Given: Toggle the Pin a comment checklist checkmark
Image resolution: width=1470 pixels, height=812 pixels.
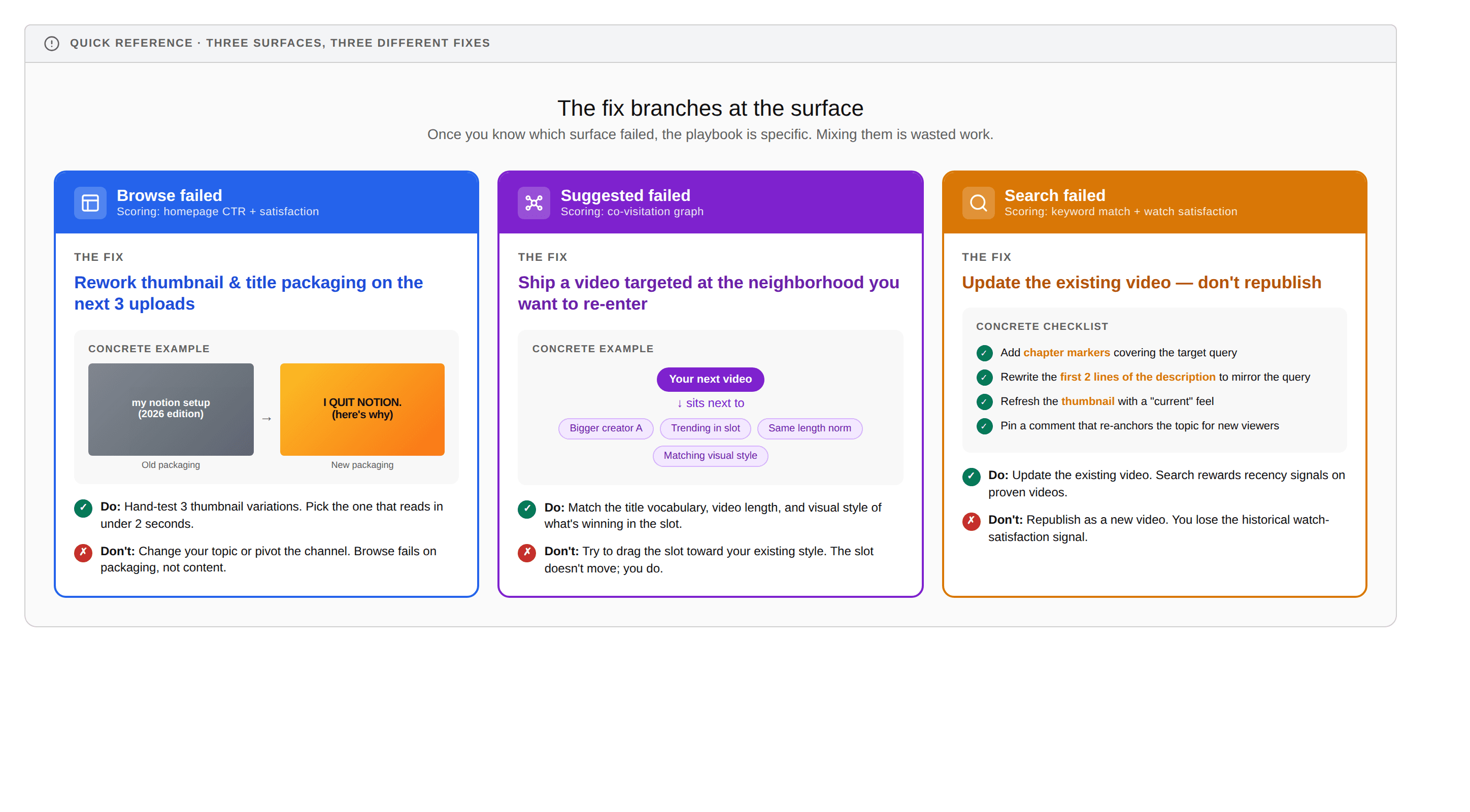Looking at the screenshot, I should 984,426.
